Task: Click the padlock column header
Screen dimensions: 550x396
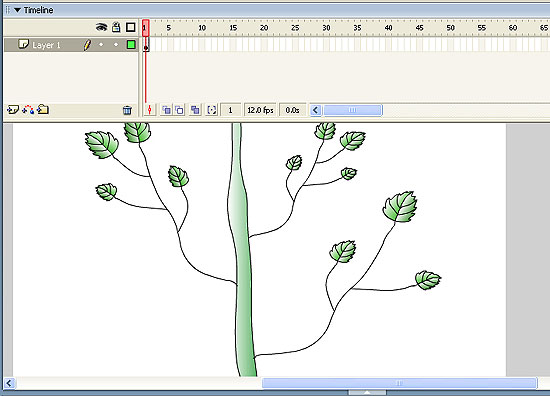Action: click(116, 27)
